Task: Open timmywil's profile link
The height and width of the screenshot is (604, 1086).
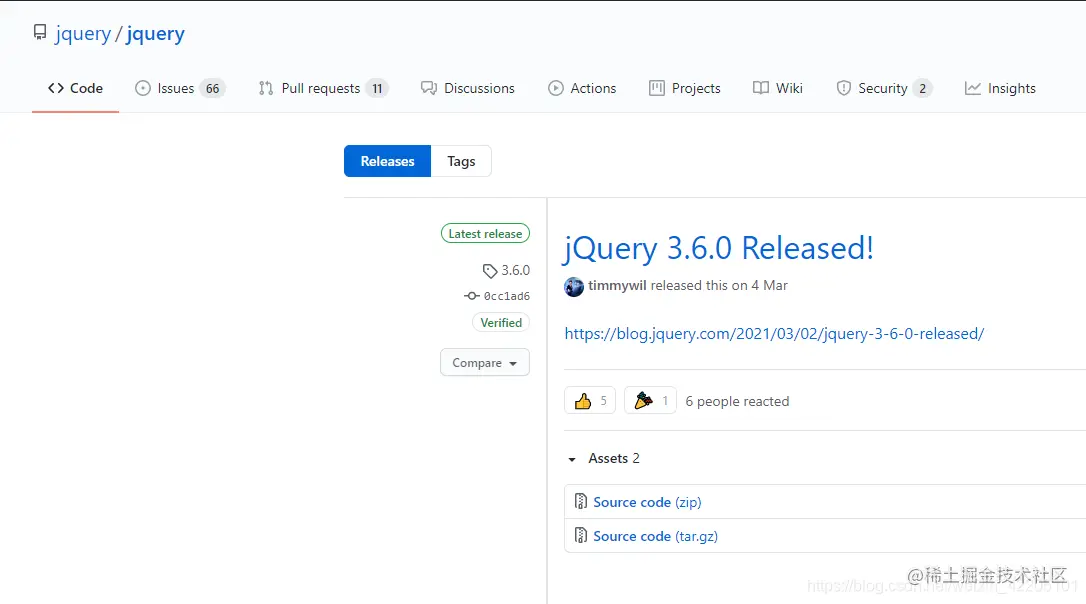Action: tap(617, 285)
